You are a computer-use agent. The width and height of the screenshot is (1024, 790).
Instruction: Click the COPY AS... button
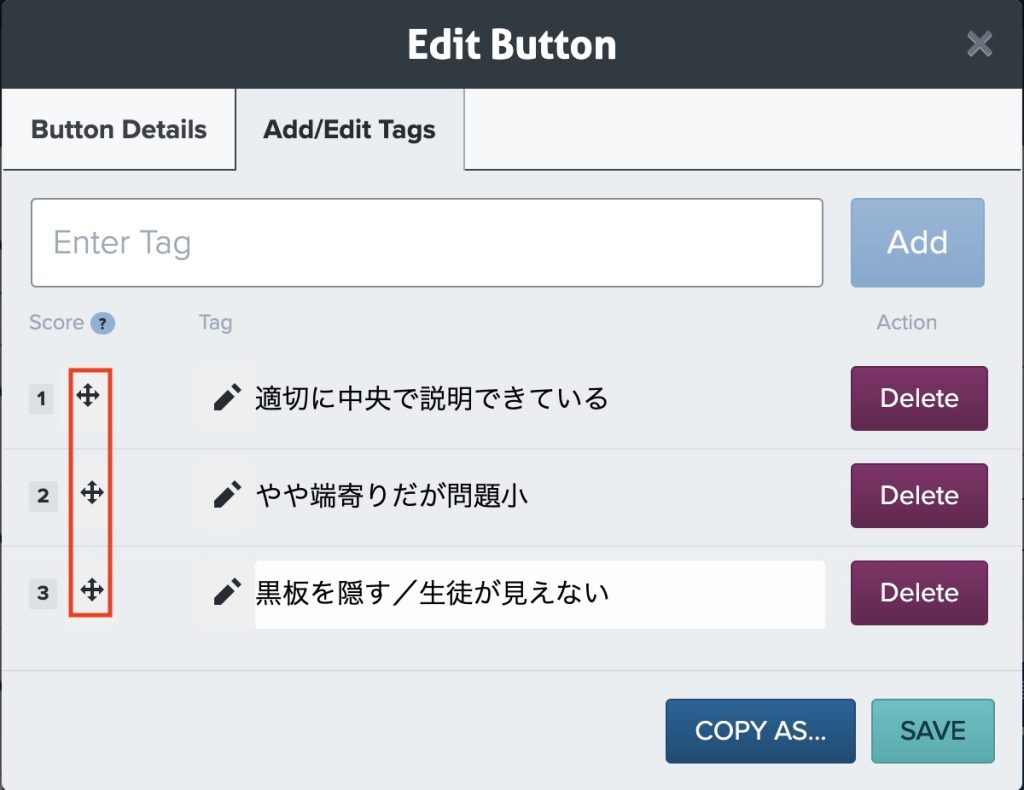(x=760, y=731)
